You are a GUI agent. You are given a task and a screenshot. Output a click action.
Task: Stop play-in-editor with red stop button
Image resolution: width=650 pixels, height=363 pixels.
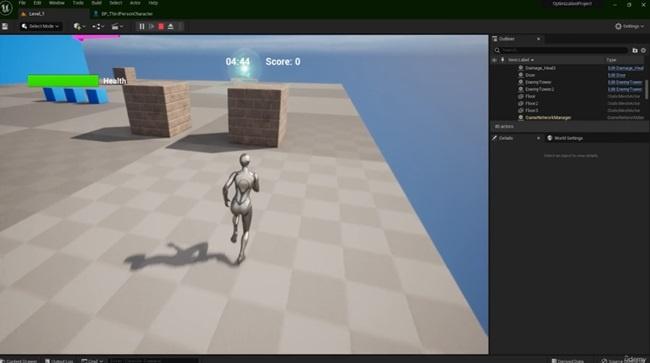pyautogui.click(x=161, y=27)
